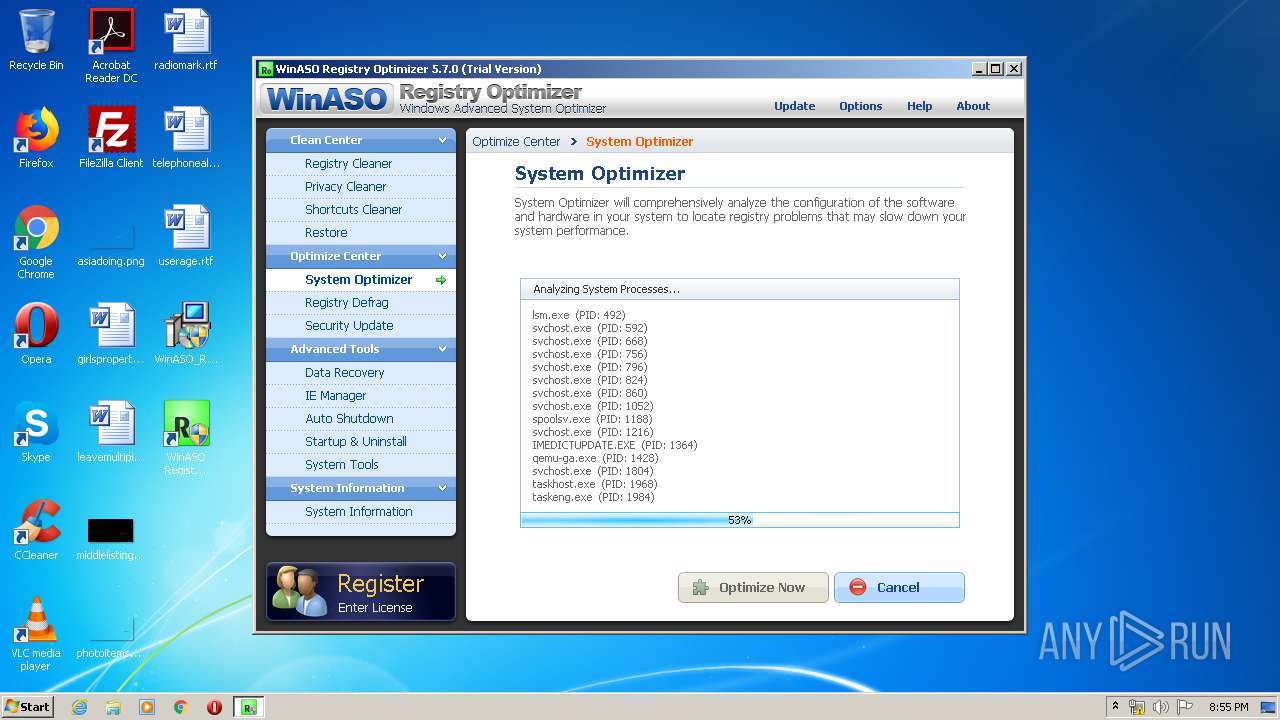Open Startup & Uninstall tool
This screenshot has width=1280, height=720.
tap(361, 442)
